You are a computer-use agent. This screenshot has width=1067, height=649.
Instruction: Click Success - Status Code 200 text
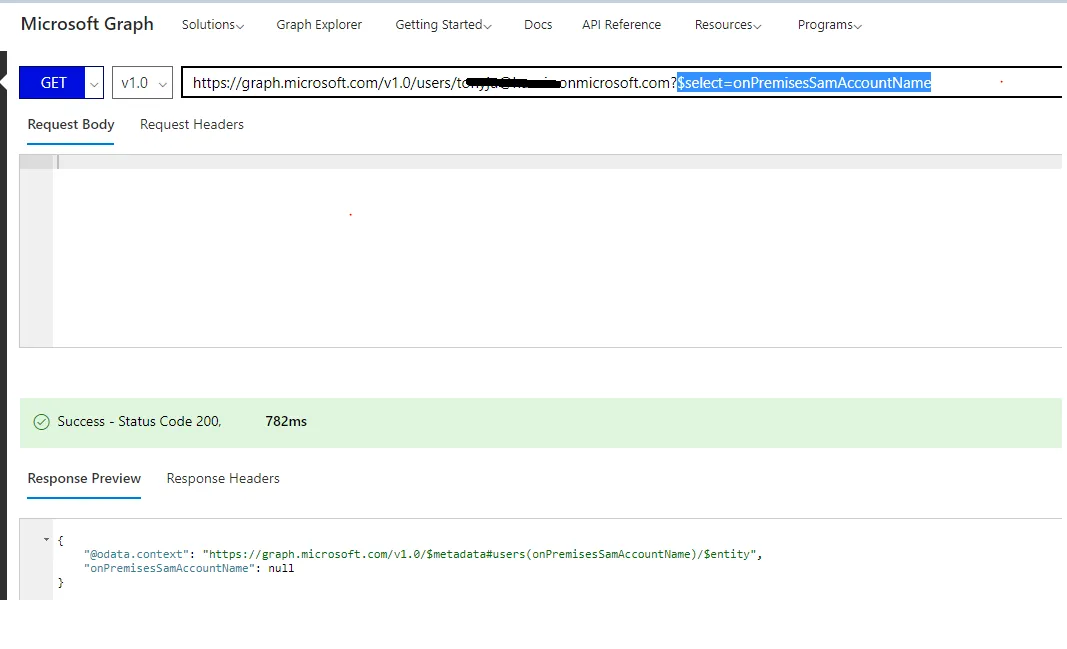[139, 422]
